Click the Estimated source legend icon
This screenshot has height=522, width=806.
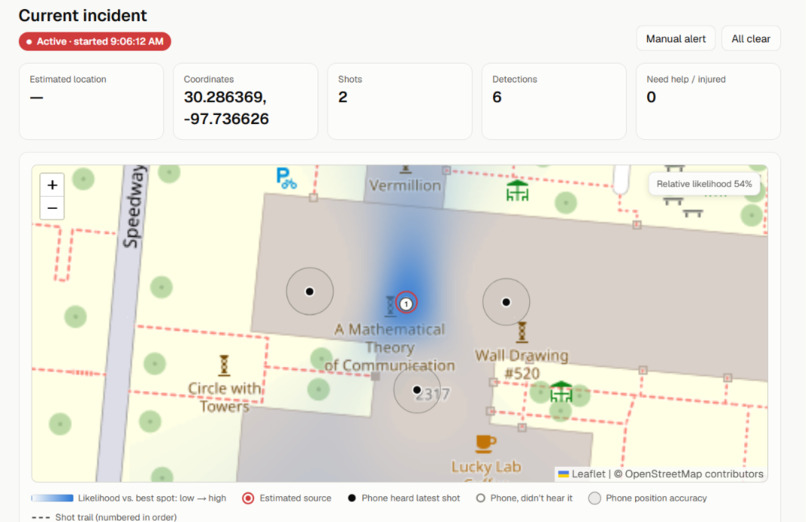(x=248, y=498)
